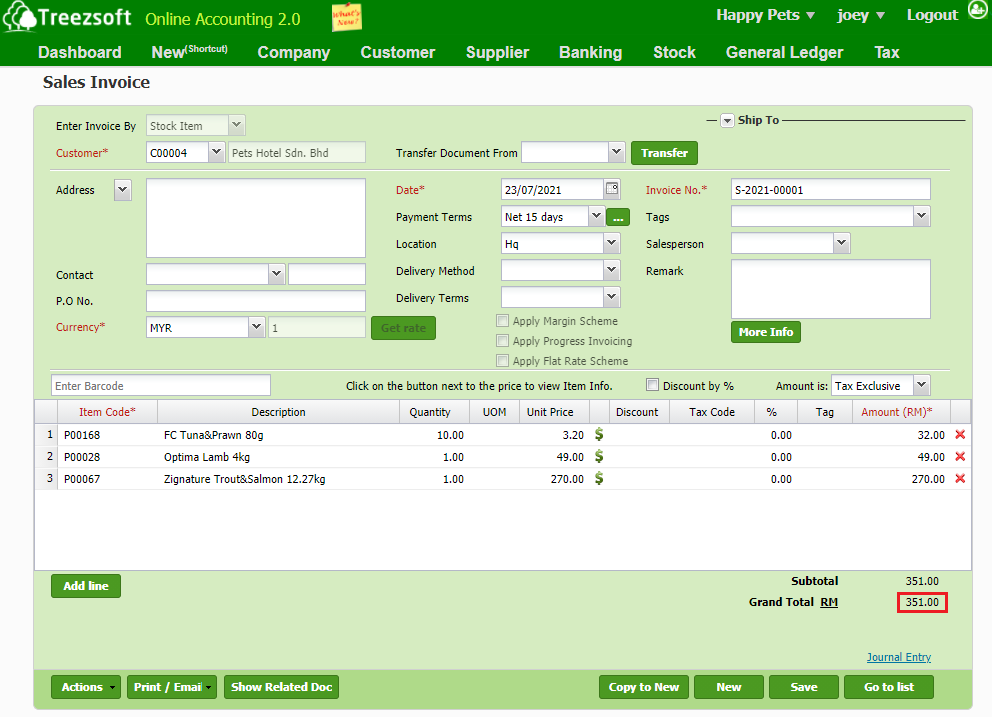
Task: Check Apply Flat Rate Scheme
Action: click(502, 359)
